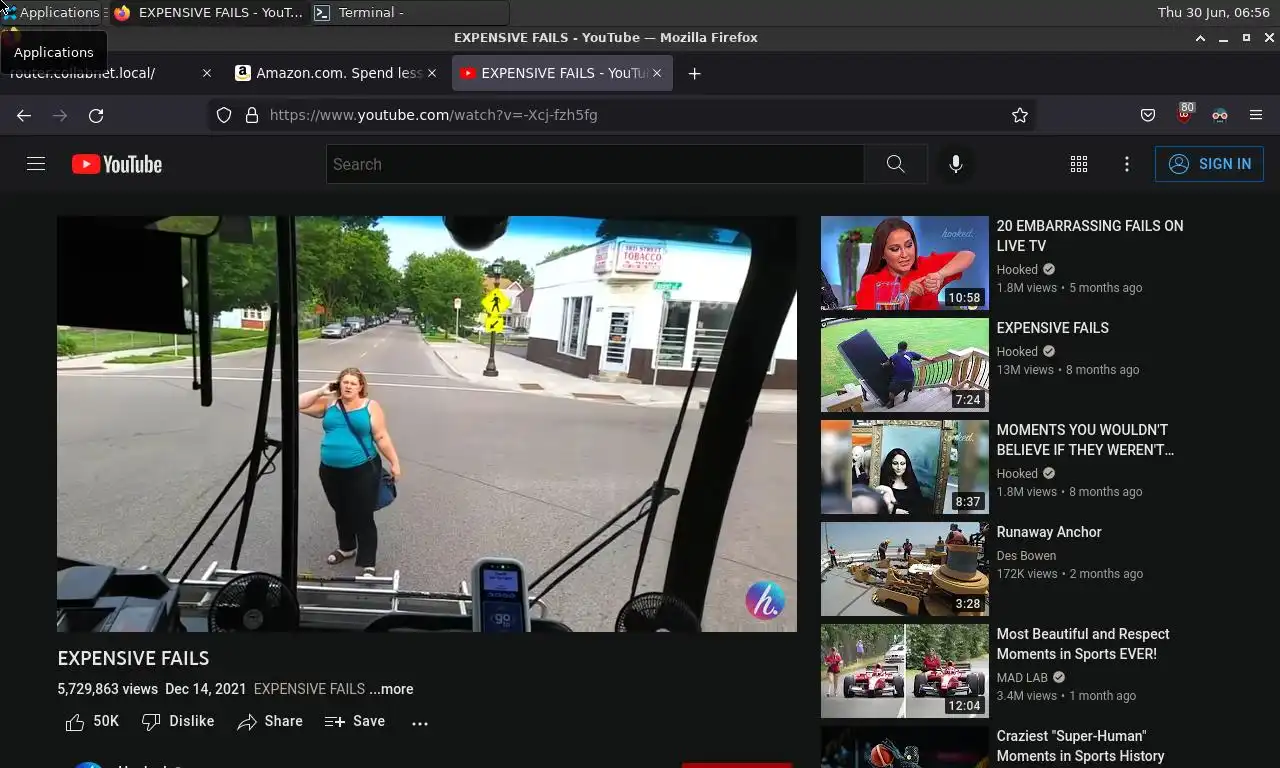Click the search magnifier button
The image size is (1280, 768).
(x=896, y=164)
